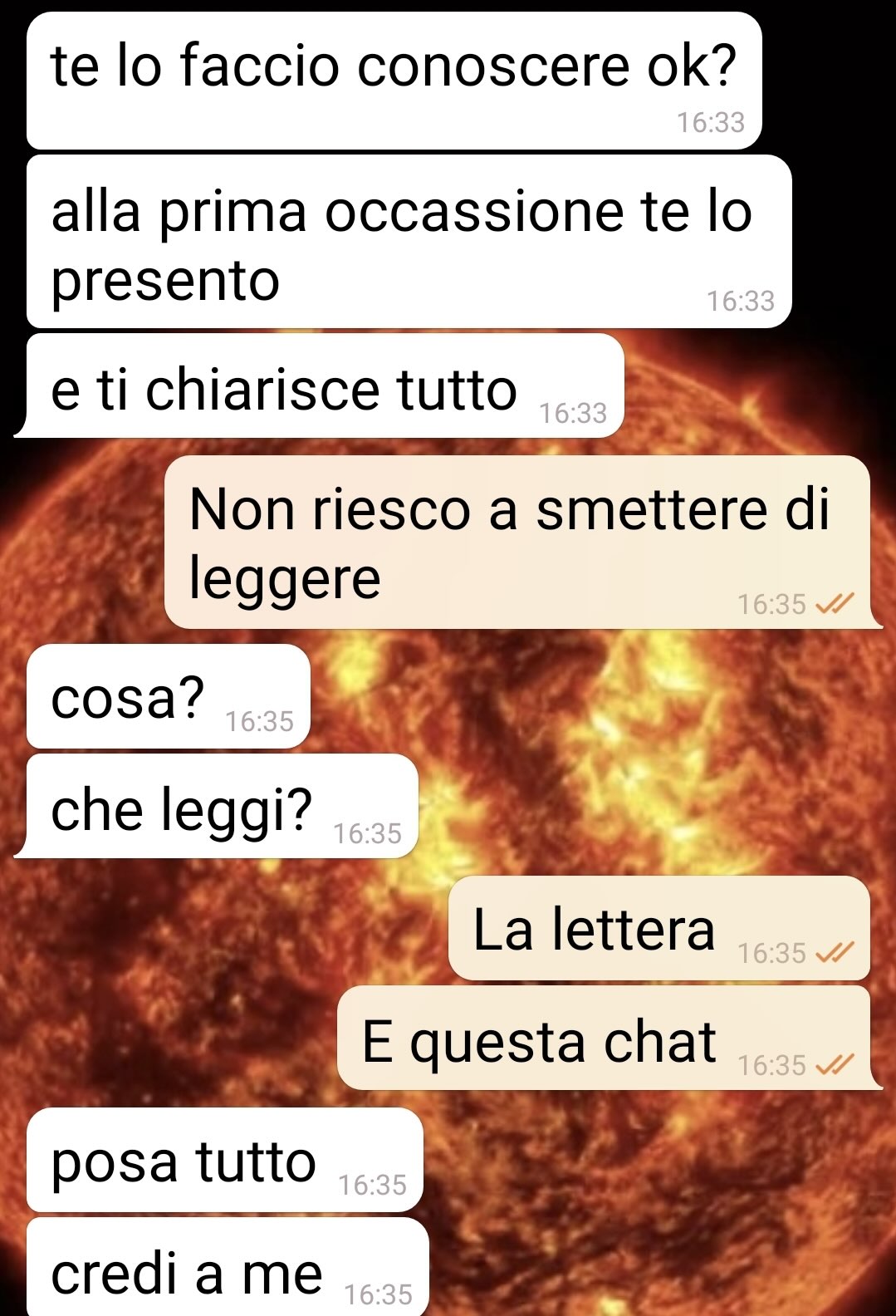Tap the 16:33 timestamp of the first message
This screenshot has width=896, height=1316.
711,123
